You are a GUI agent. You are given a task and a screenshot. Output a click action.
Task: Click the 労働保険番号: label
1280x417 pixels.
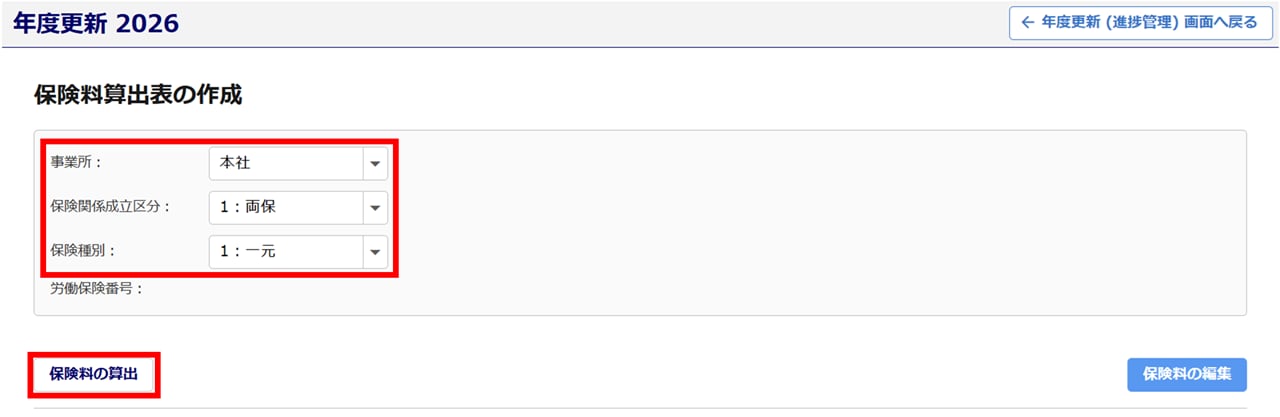(97, 289)
